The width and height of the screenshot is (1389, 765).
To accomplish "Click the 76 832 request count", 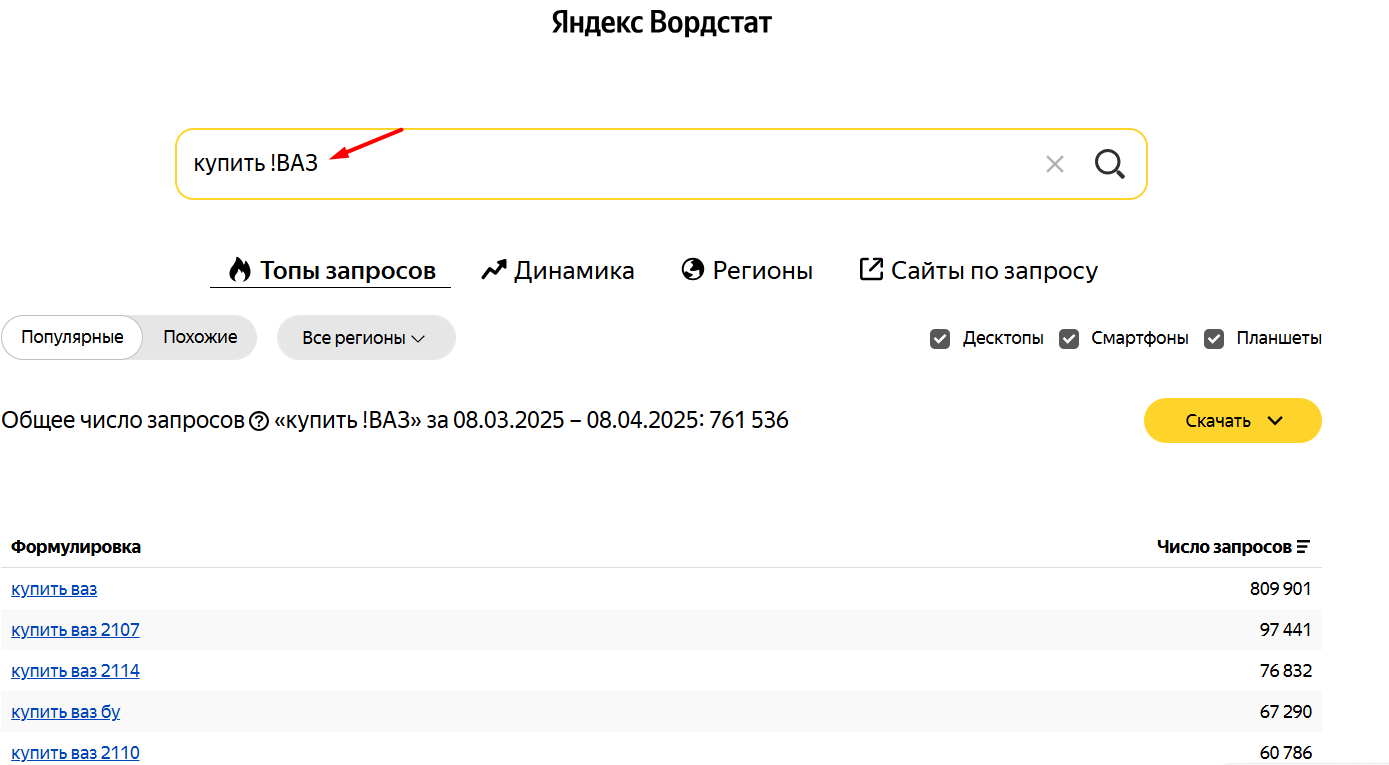I will (1286, 671).
